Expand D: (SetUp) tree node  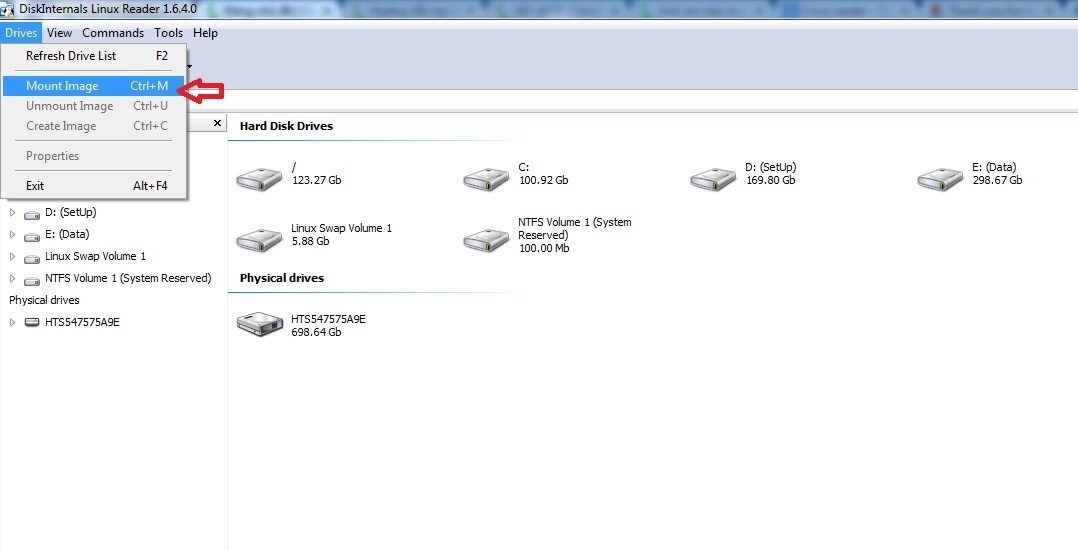pos(12,212)
